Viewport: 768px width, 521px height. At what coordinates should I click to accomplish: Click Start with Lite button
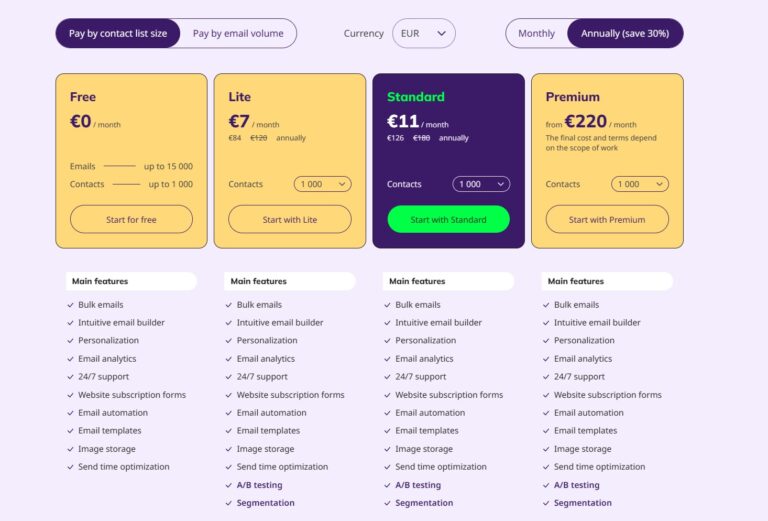[290, 219]
